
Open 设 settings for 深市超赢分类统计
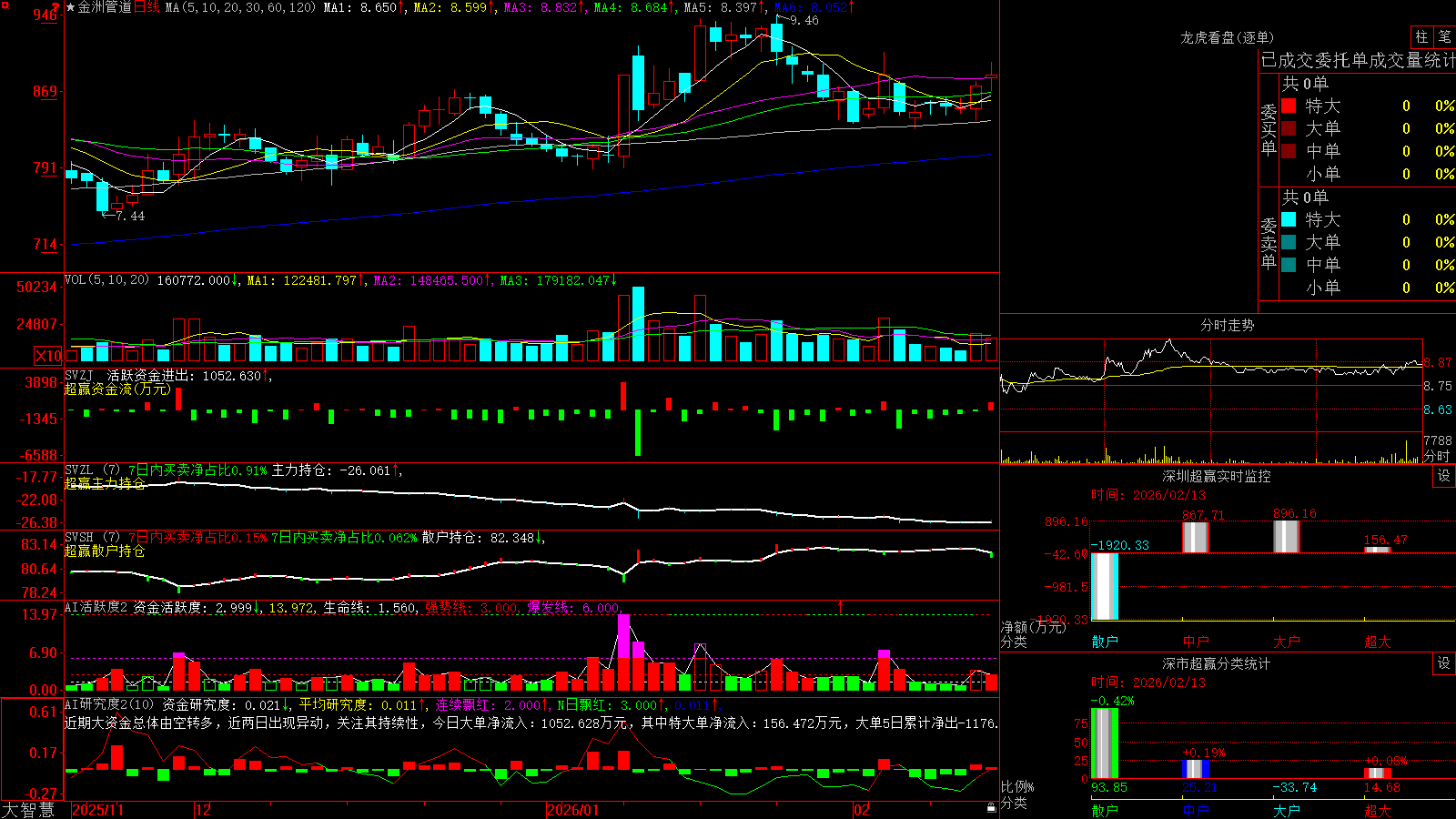1444,663
